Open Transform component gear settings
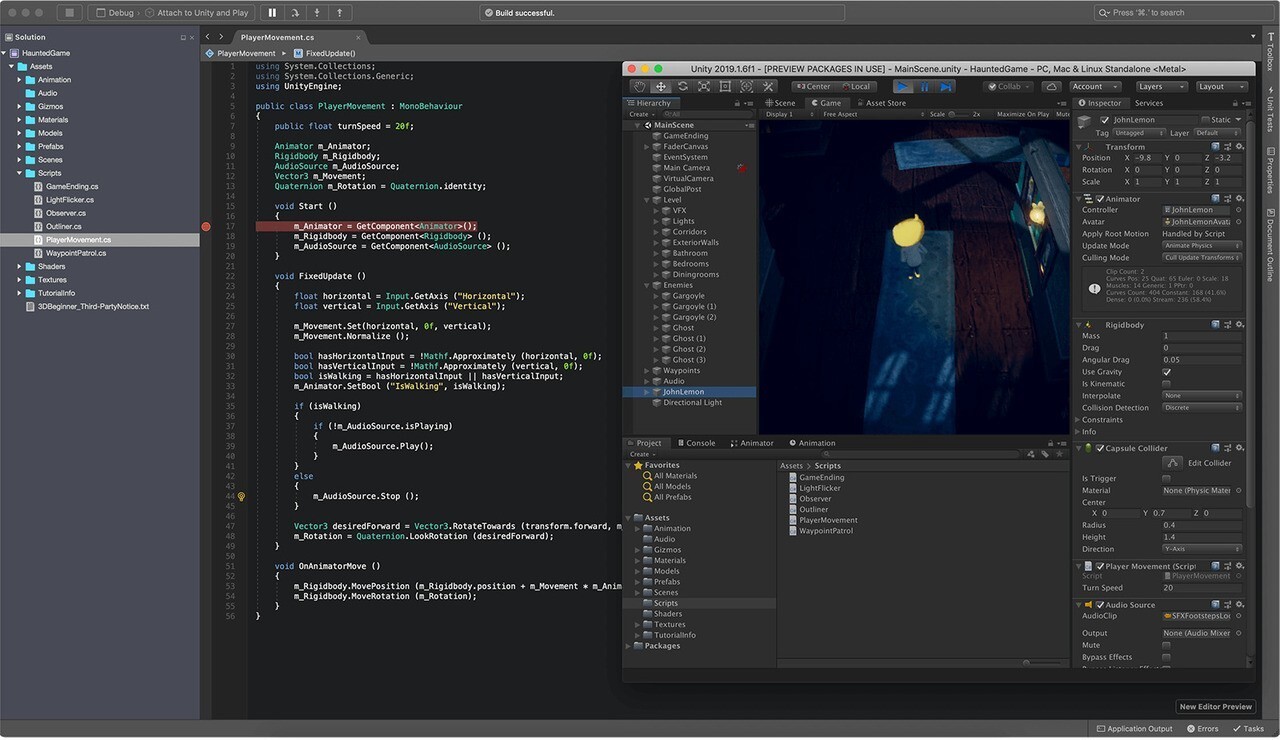1280x740 pixels. 1238,146
